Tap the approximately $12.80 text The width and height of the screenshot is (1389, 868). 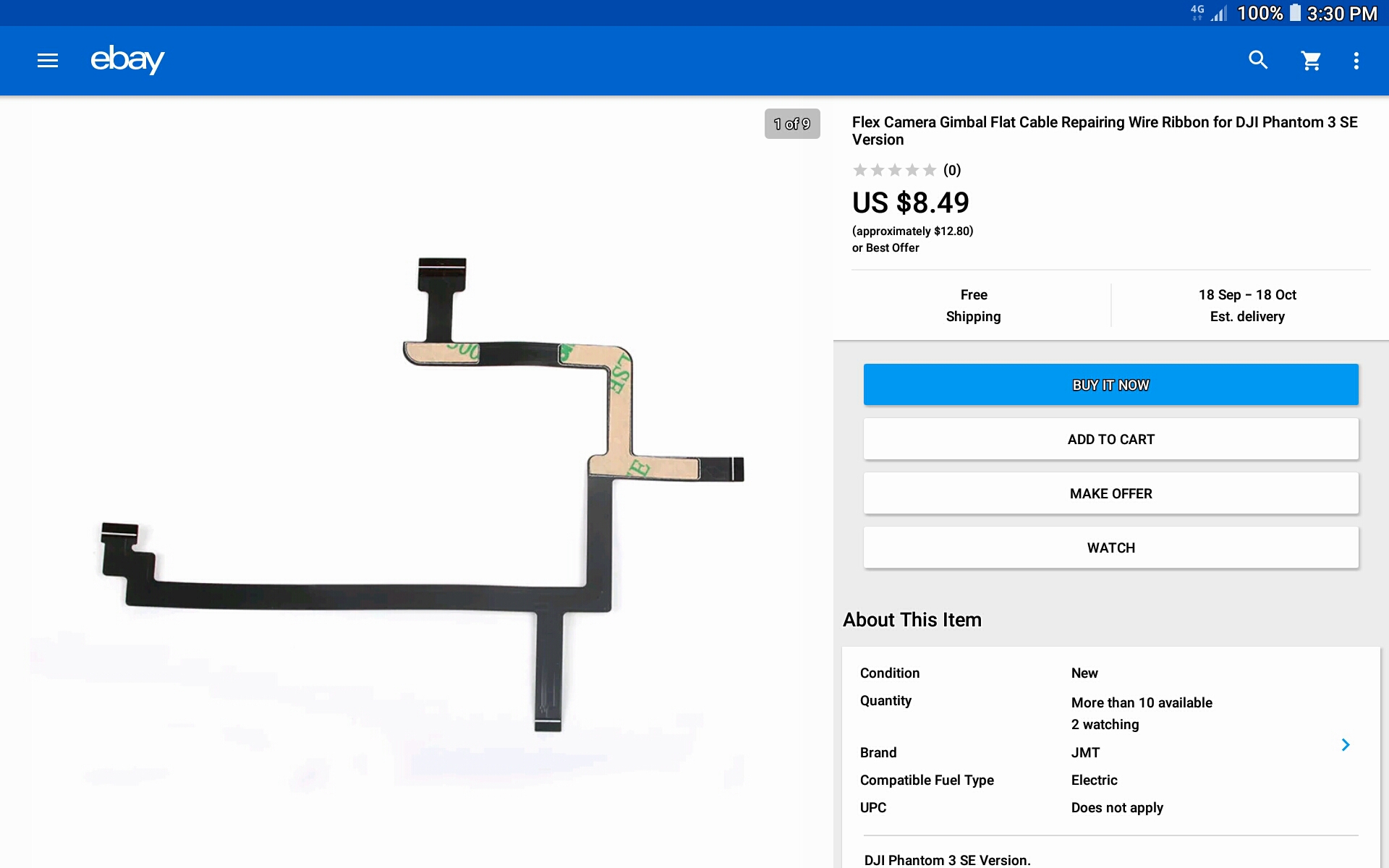pyautogui.click(x=913, y=231)
